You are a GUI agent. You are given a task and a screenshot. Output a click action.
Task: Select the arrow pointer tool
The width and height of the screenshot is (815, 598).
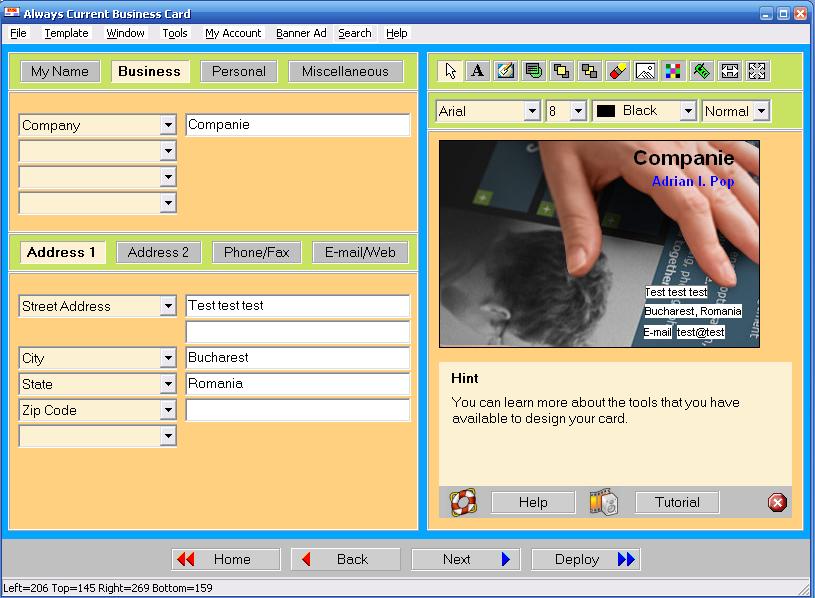[450, 71]
